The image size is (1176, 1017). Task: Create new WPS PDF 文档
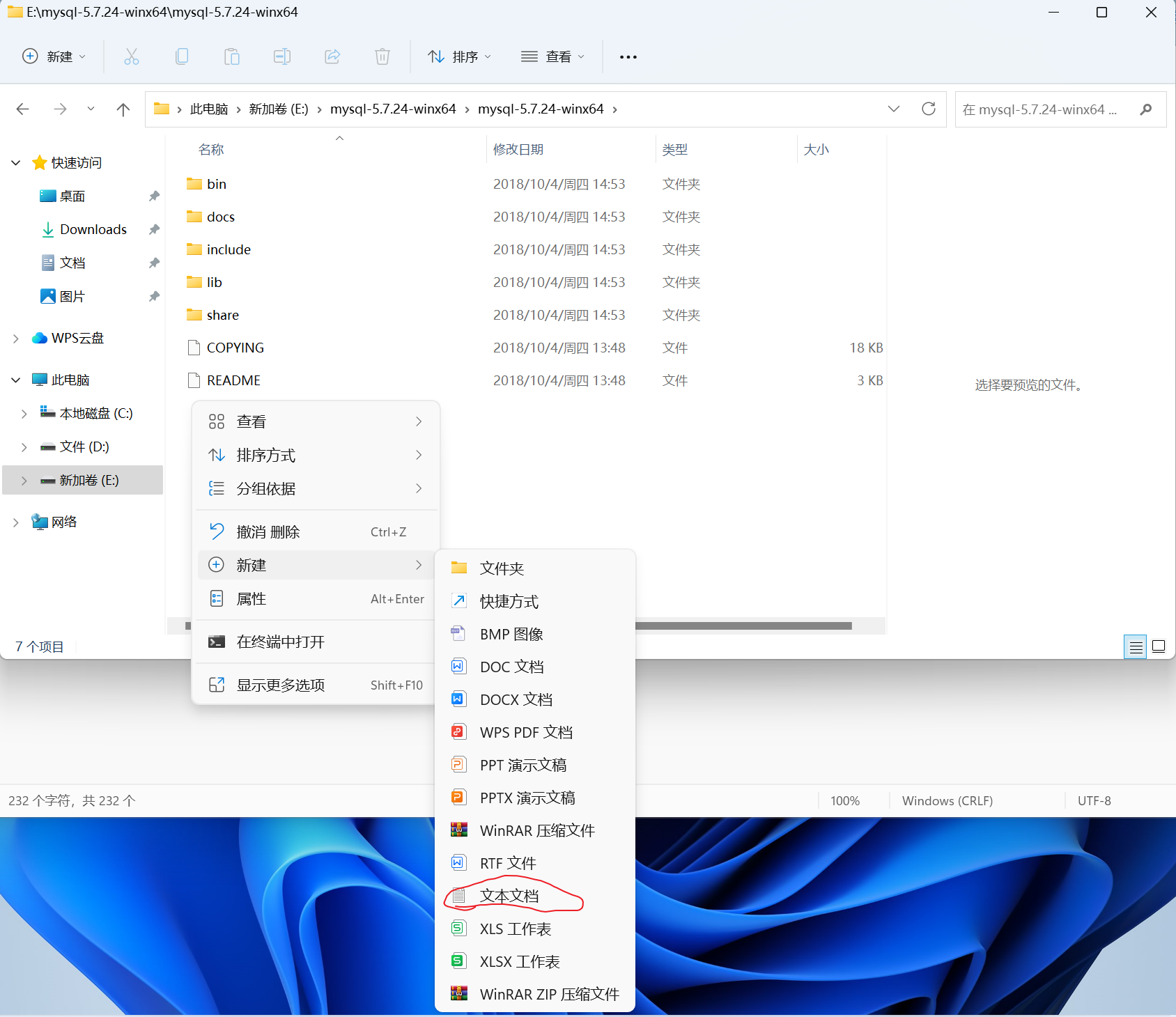[x=535, y=732]
